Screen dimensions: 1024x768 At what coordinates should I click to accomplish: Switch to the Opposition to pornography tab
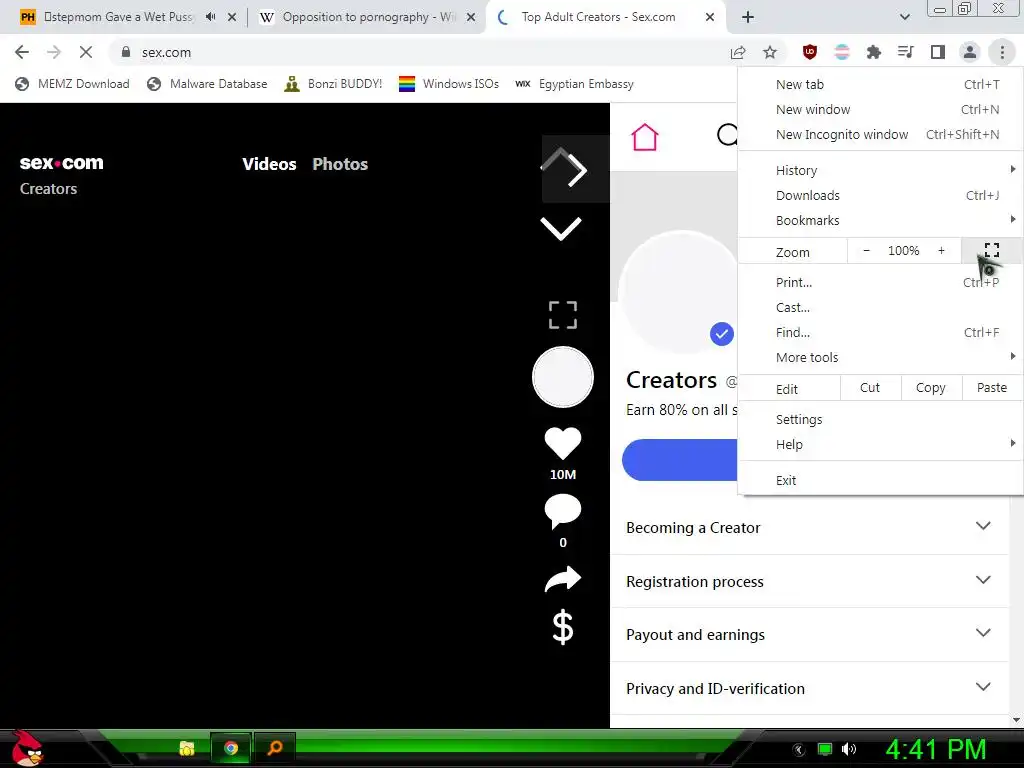pos(367,17)
